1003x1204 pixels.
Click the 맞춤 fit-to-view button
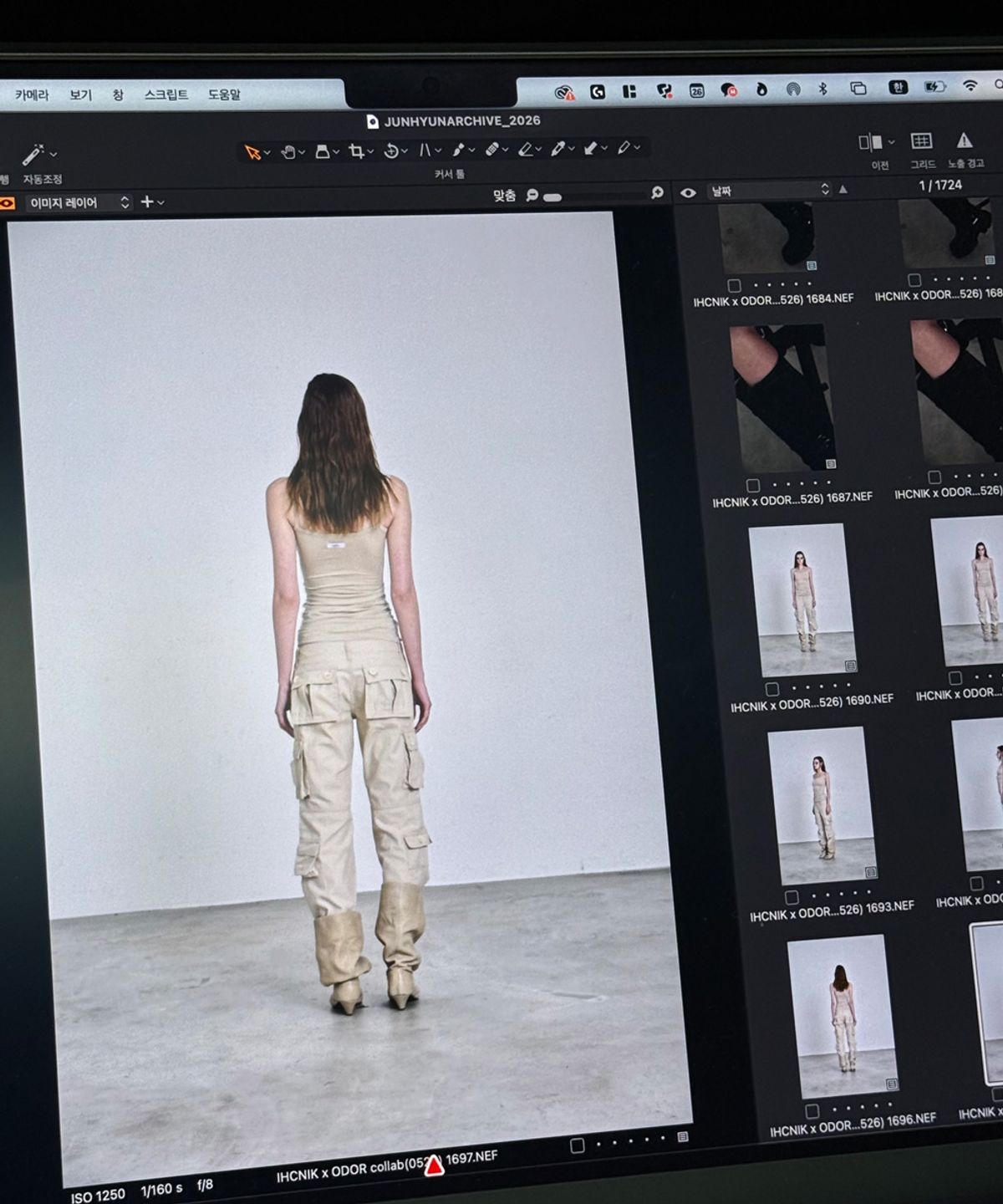coord(504,196)
